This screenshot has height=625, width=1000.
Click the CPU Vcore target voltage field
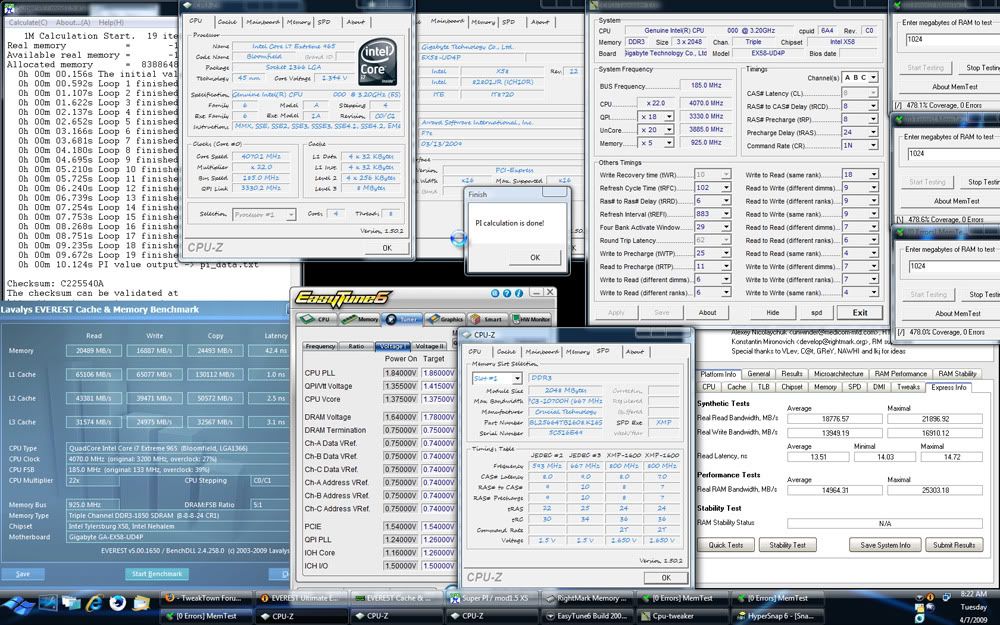click(438, 399)
